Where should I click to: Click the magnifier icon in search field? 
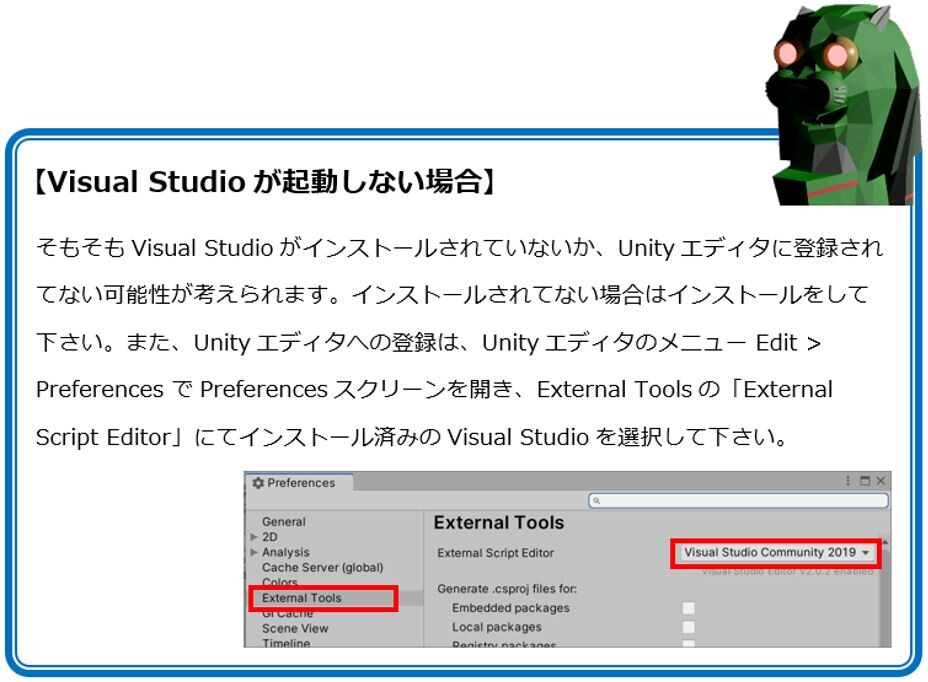[x=597, y=501]
